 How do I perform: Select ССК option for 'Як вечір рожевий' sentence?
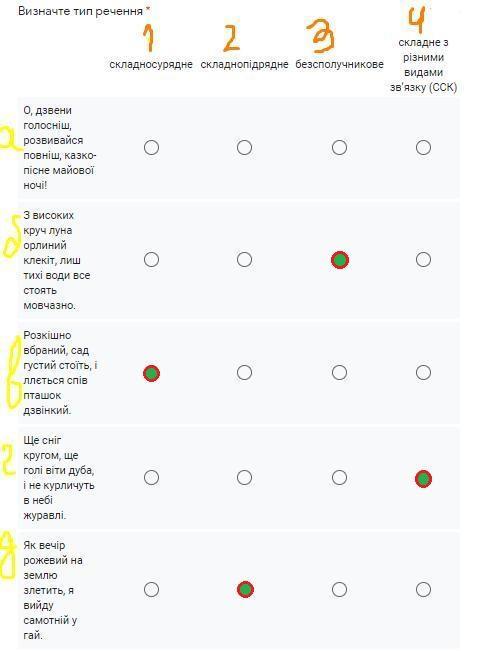(x=423, y=589)
